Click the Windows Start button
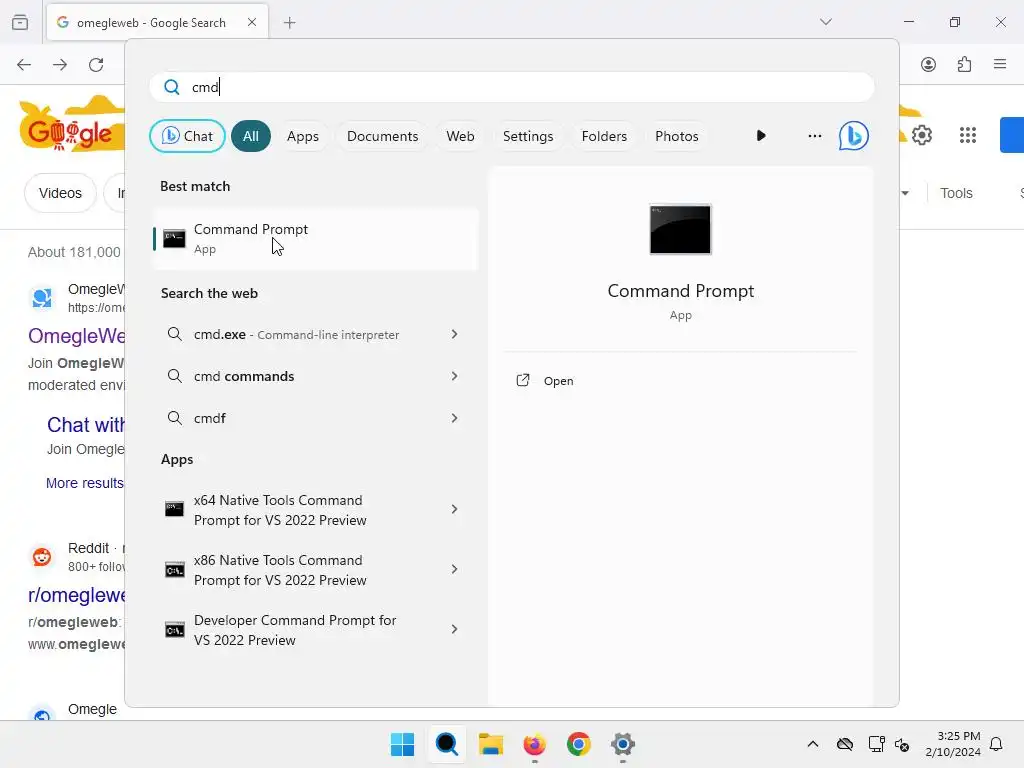 tap(402, 744)
